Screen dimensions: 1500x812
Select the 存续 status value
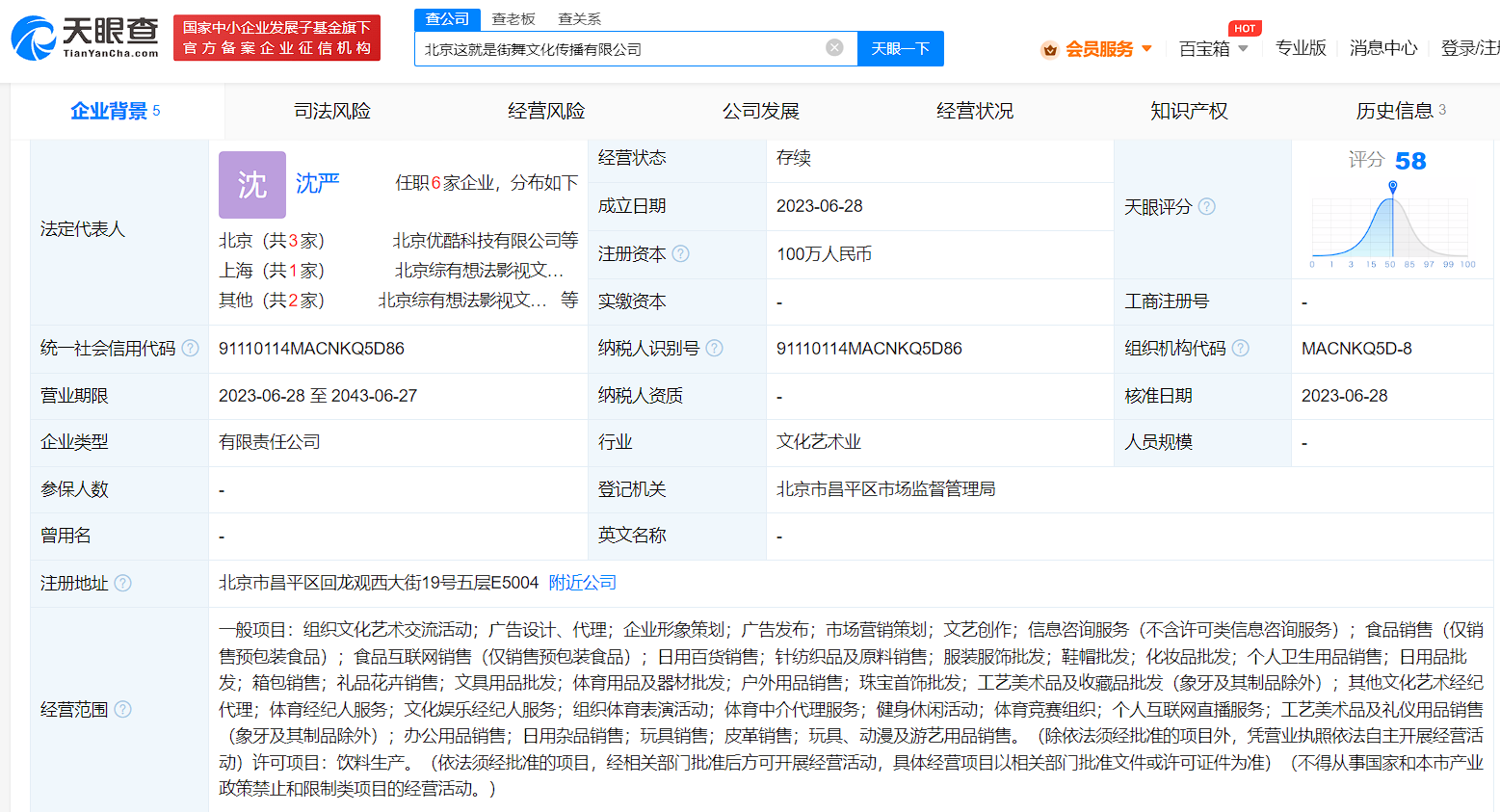point(794,158)
